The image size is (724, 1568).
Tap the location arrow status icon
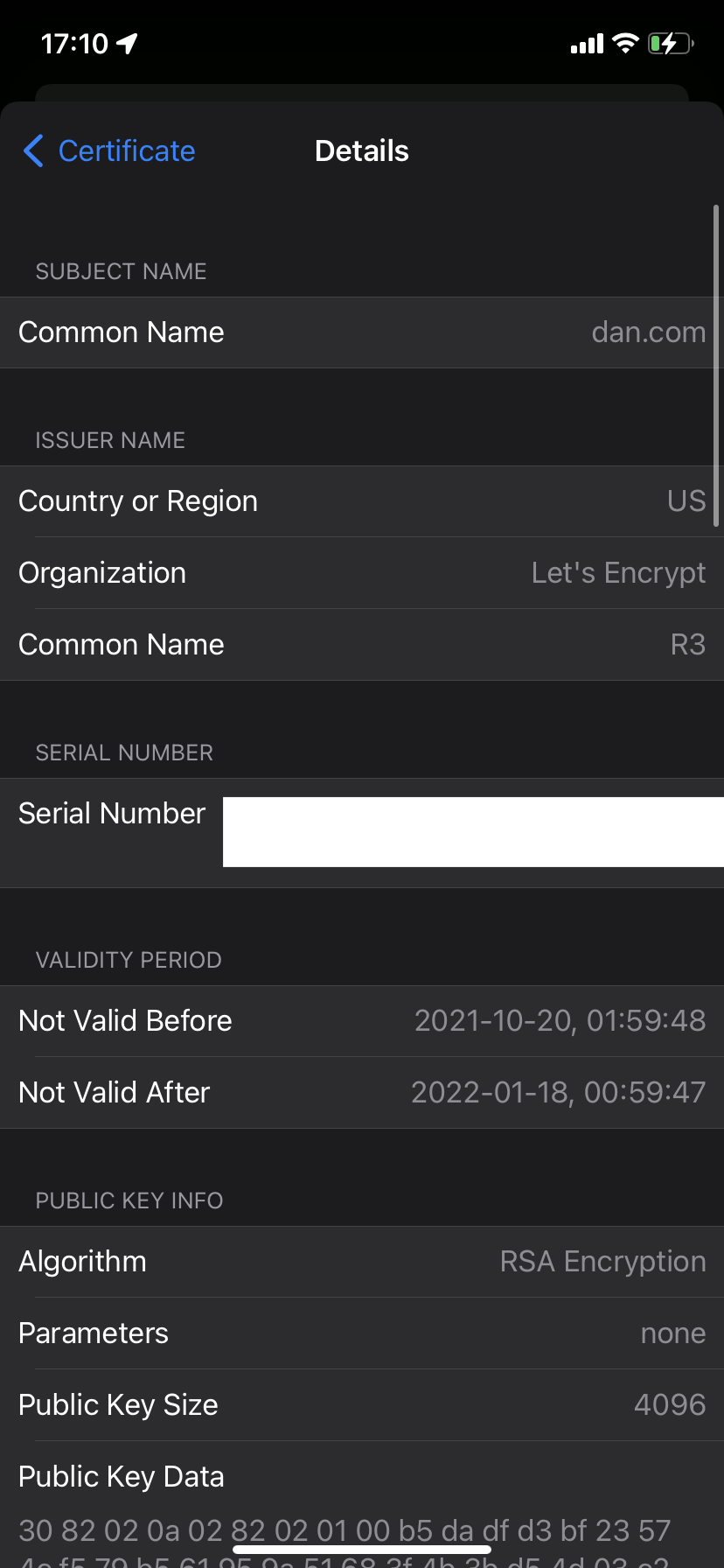128,43
